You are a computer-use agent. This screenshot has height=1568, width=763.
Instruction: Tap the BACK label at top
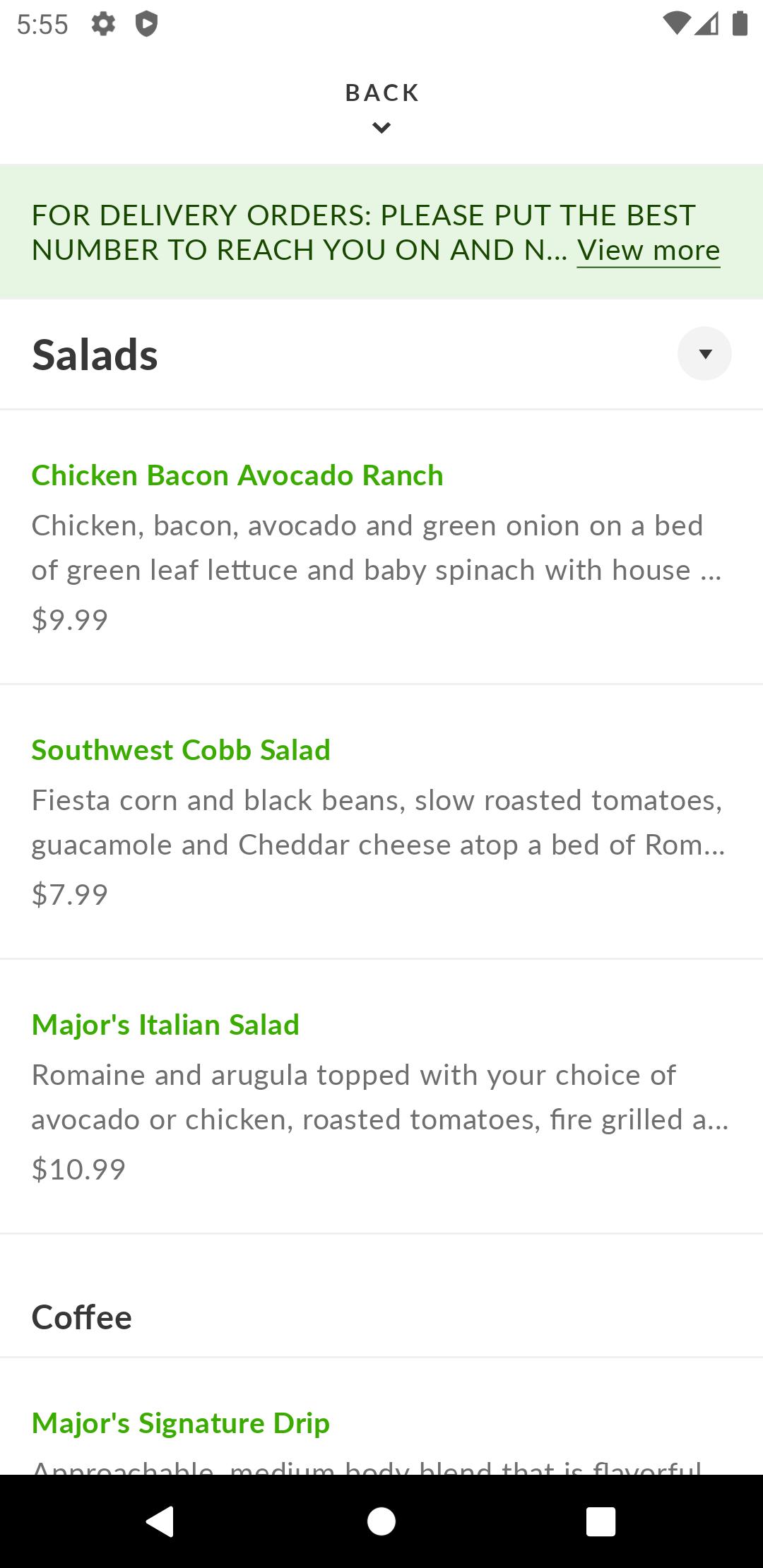[381, 93]
